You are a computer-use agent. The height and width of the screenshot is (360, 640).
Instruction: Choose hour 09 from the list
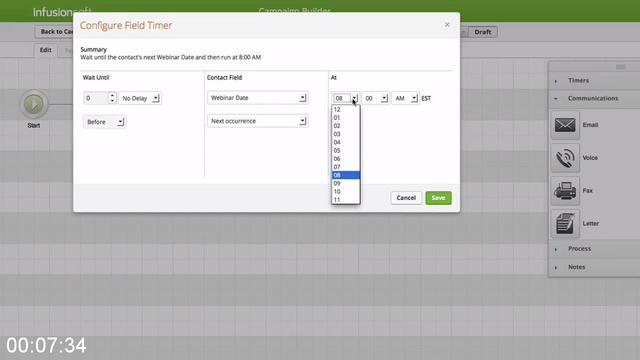(x=346, y=183)
